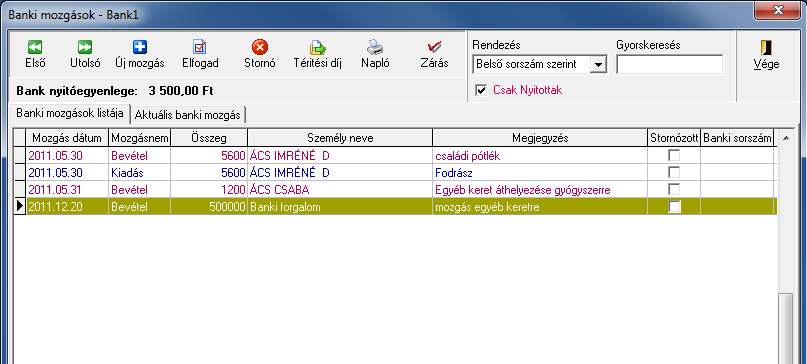This screenshot has height=364, width=807.
Task: Click the 2011.05.31 date cell
Action: [x=67, y=189]
